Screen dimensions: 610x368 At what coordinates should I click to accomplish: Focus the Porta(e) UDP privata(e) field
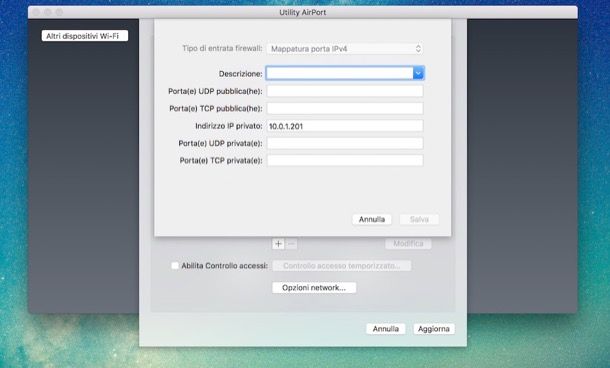345,143
